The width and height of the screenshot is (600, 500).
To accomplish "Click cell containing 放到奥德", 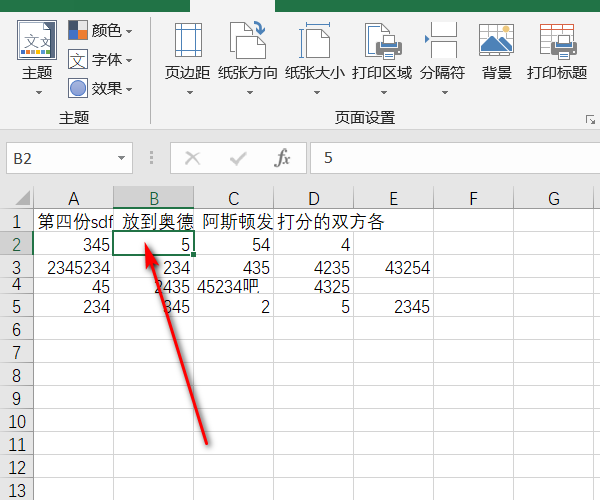I will tap(153, 221).
